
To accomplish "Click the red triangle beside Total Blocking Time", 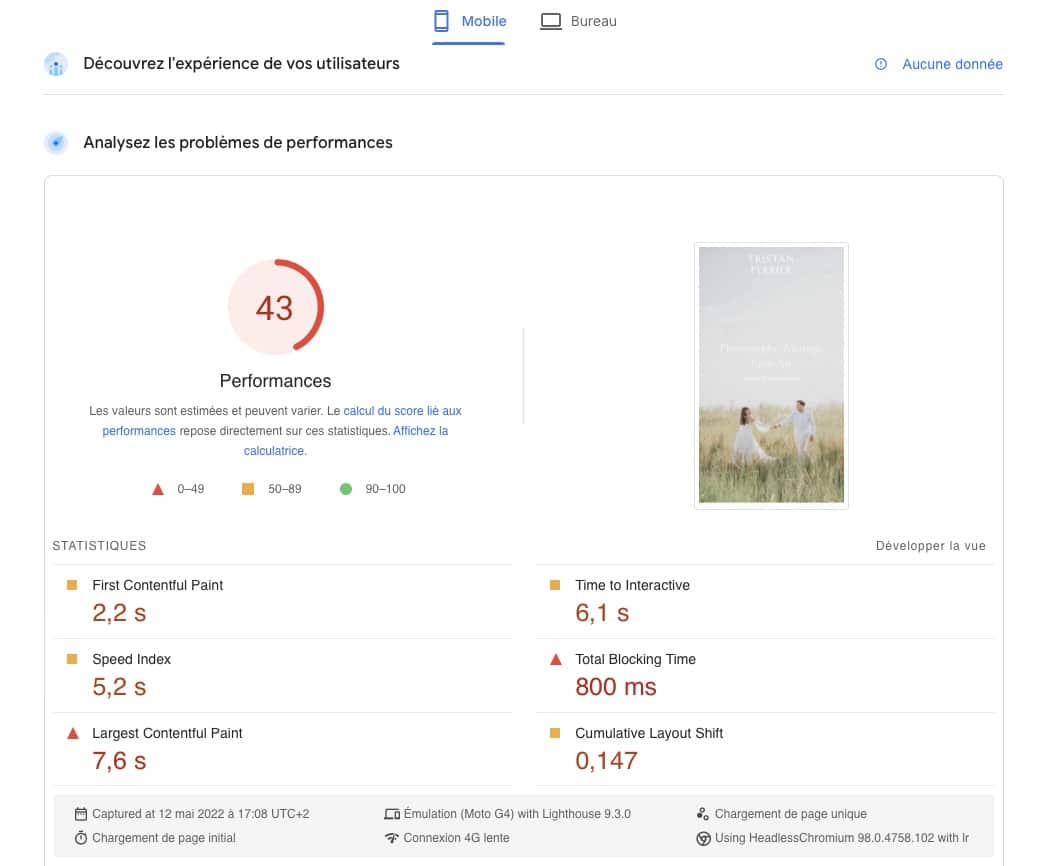I will point(555,659).
